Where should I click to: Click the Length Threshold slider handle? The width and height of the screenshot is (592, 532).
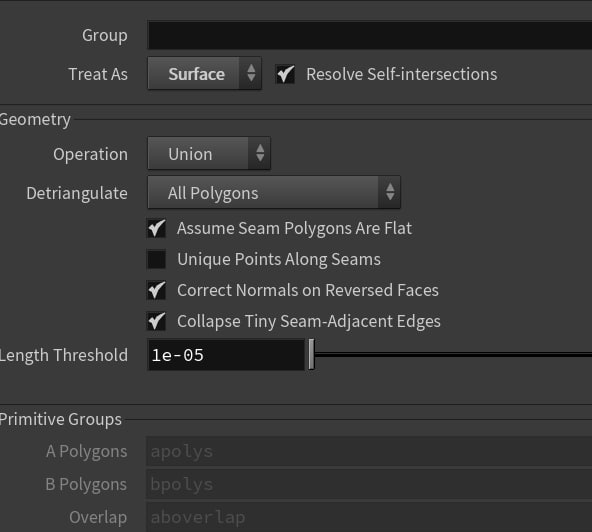[x=311, y=354]
